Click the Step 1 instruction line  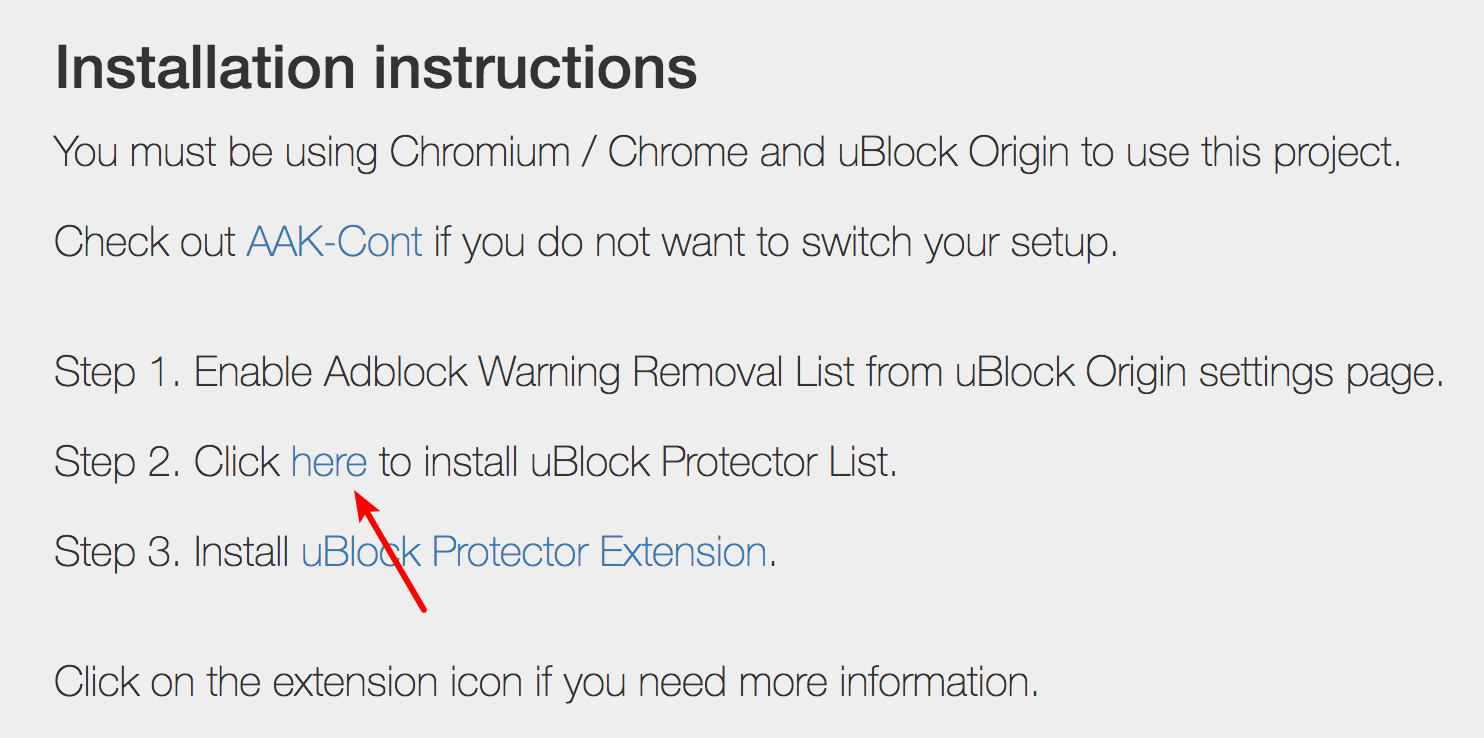tap(749, 373)
